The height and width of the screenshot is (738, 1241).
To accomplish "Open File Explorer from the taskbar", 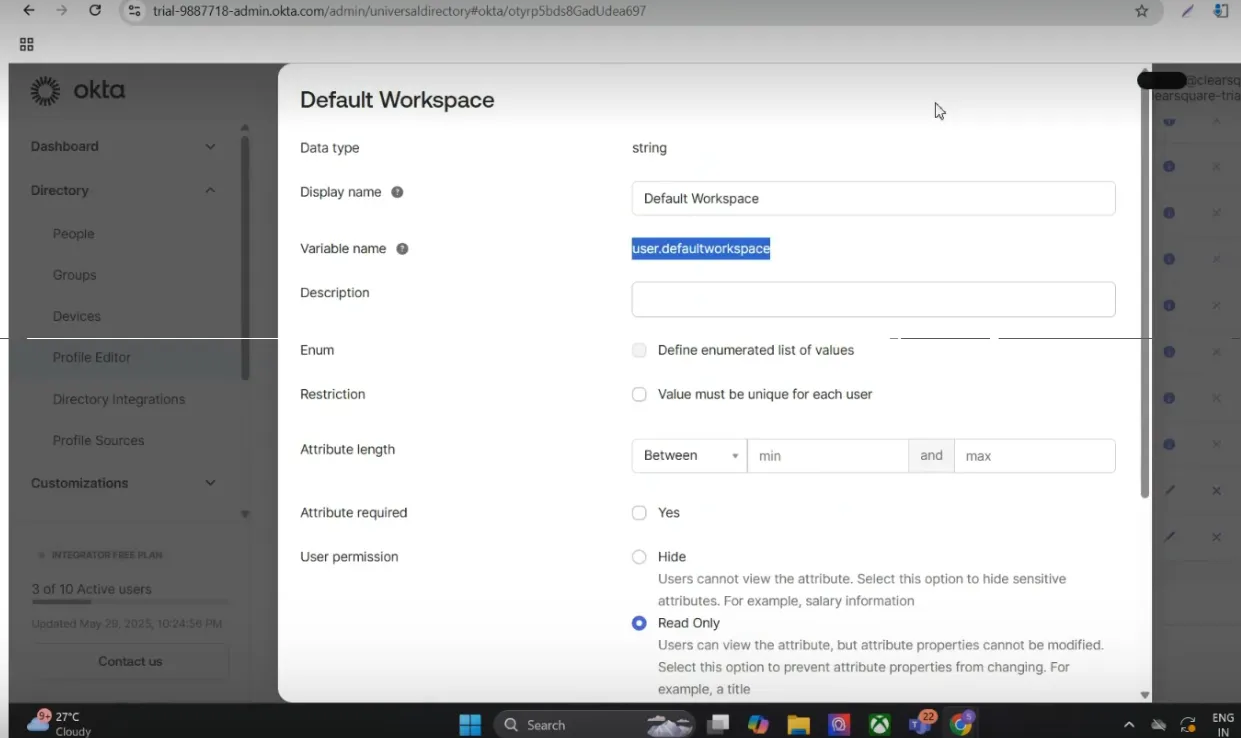I will pos(797,724).
